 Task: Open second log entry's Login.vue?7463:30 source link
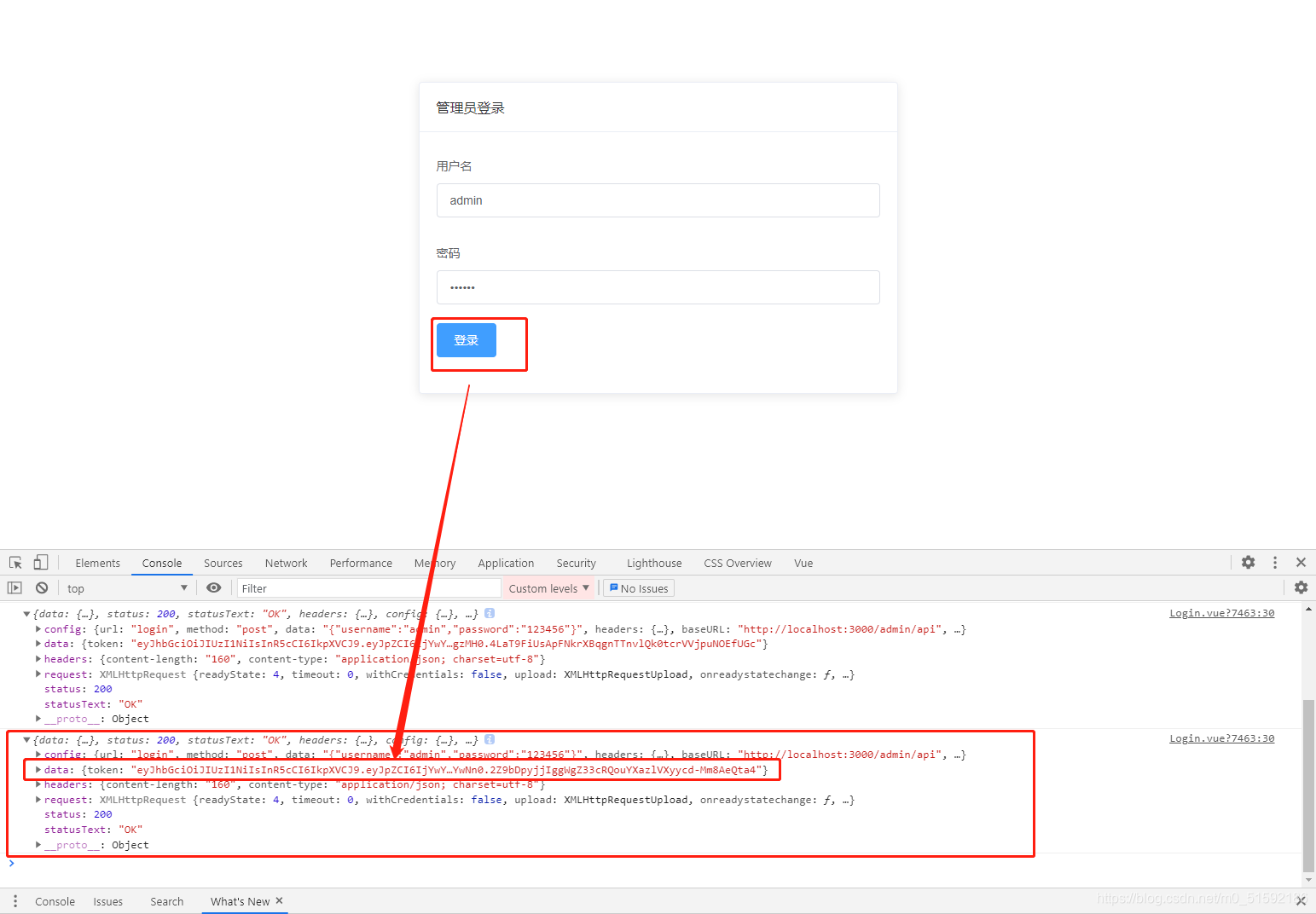pyautogui.click(x=1222, y=738)
